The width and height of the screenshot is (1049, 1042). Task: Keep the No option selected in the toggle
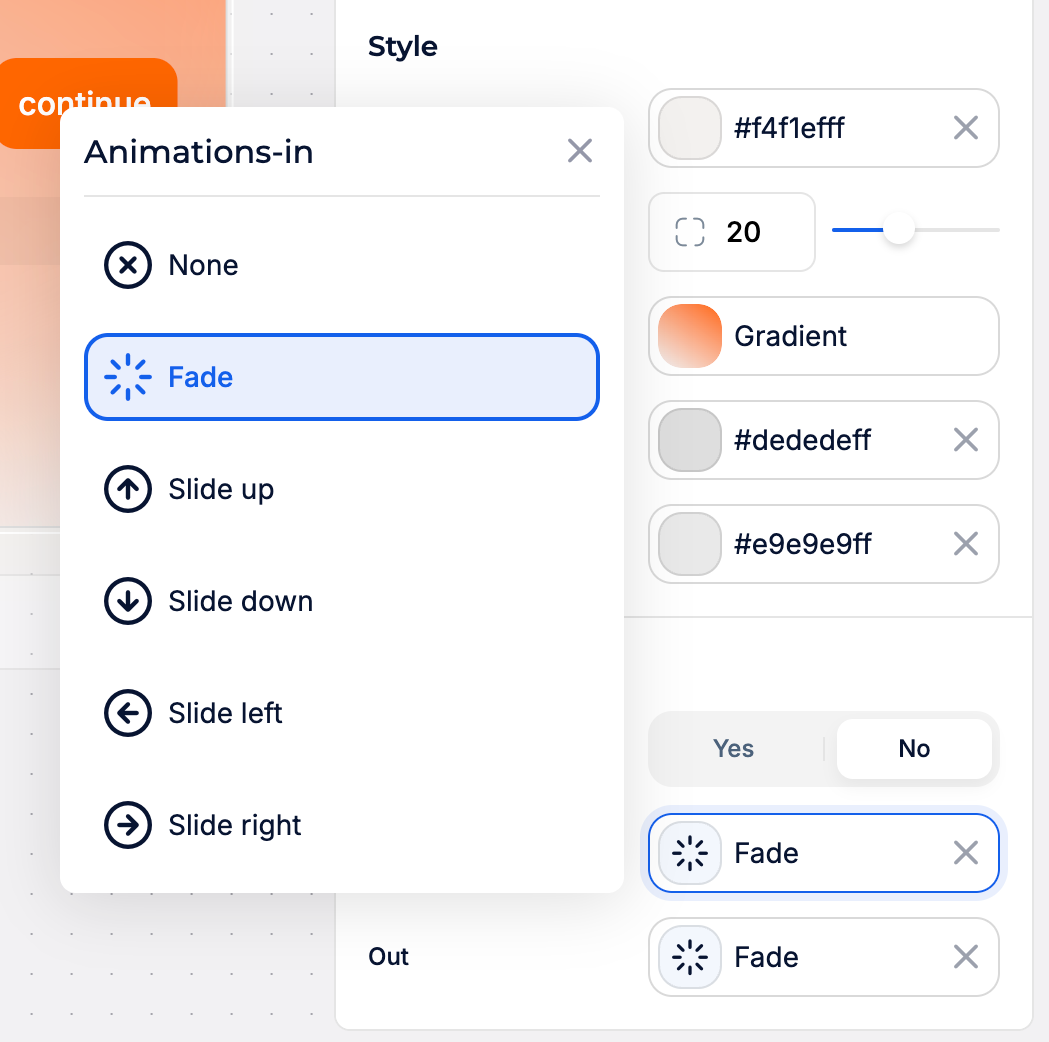coord(913,748)
